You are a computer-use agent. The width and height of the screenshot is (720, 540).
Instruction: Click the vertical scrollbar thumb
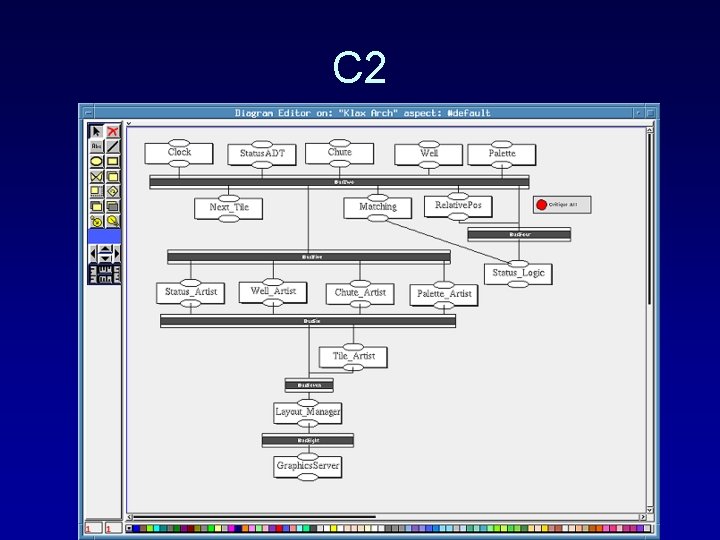[x=650, y=219]
